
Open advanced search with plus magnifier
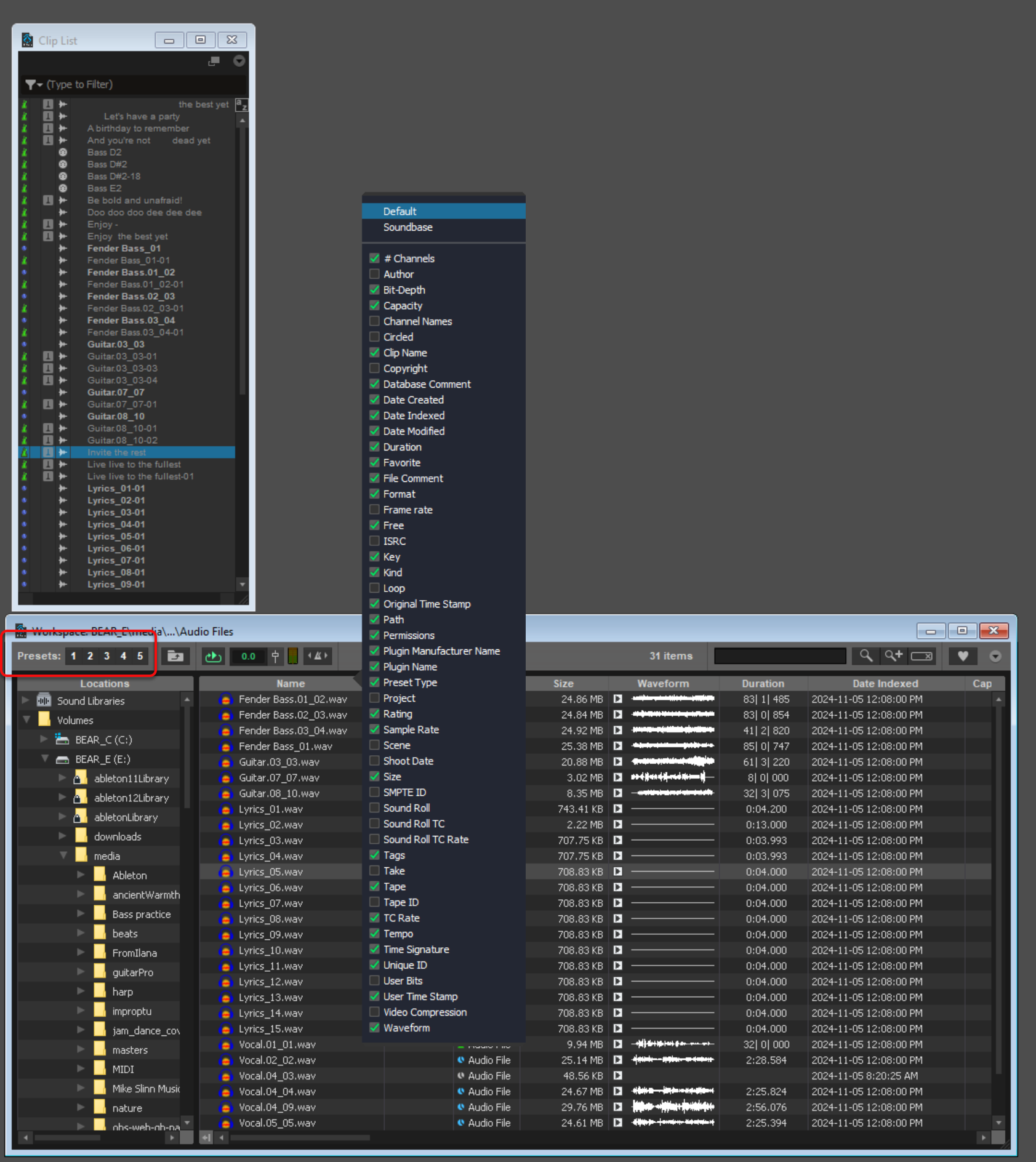[x=893, y=656]
